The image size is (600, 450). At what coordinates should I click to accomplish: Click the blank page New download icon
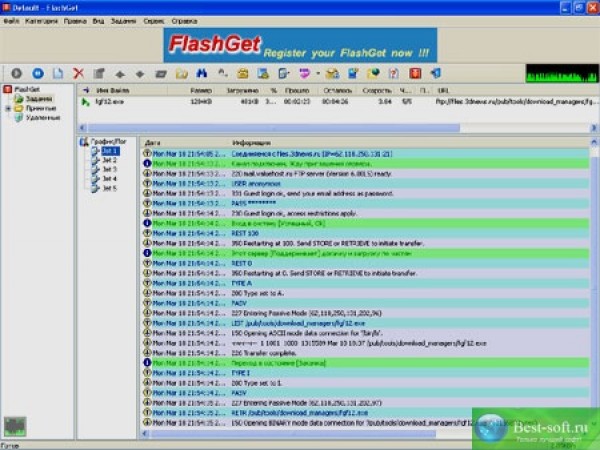[58, 73]
